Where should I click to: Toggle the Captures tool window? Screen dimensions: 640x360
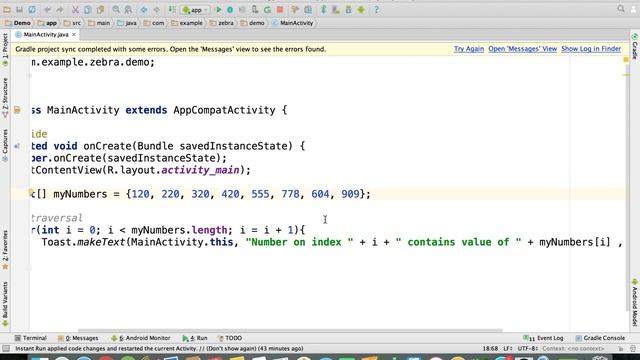[x=5, y=145]
